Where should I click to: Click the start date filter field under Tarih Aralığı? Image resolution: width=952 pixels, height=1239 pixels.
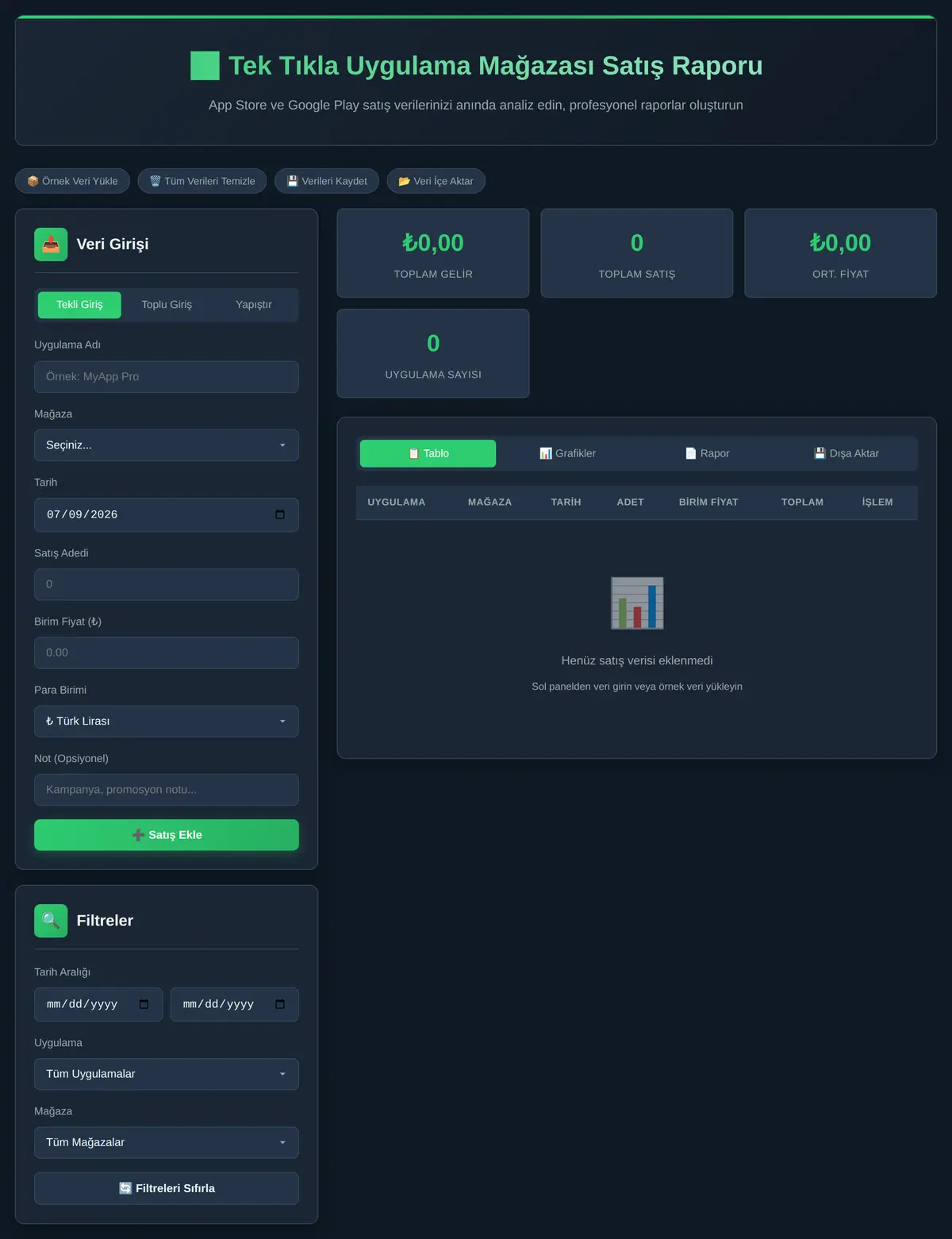[x=98, y=1004]
